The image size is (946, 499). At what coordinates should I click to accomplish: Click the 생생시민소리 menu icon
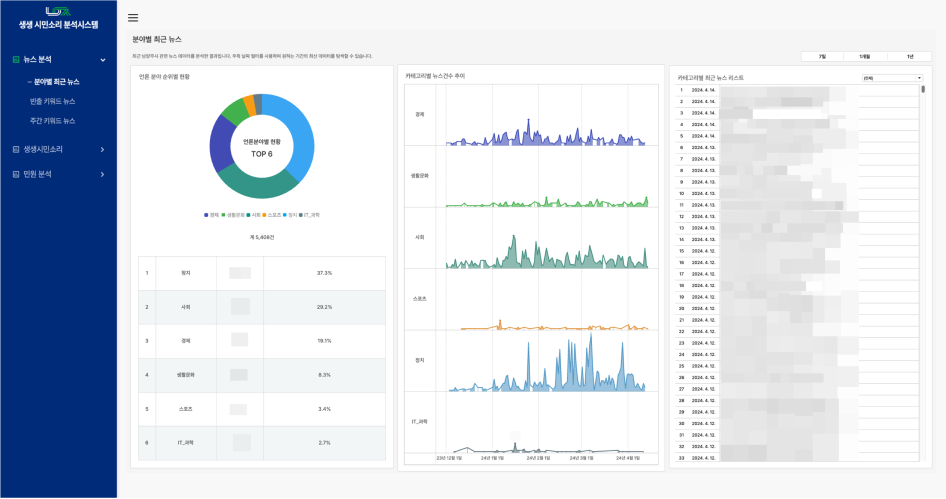pyautogui.click(x=16, y=149)
